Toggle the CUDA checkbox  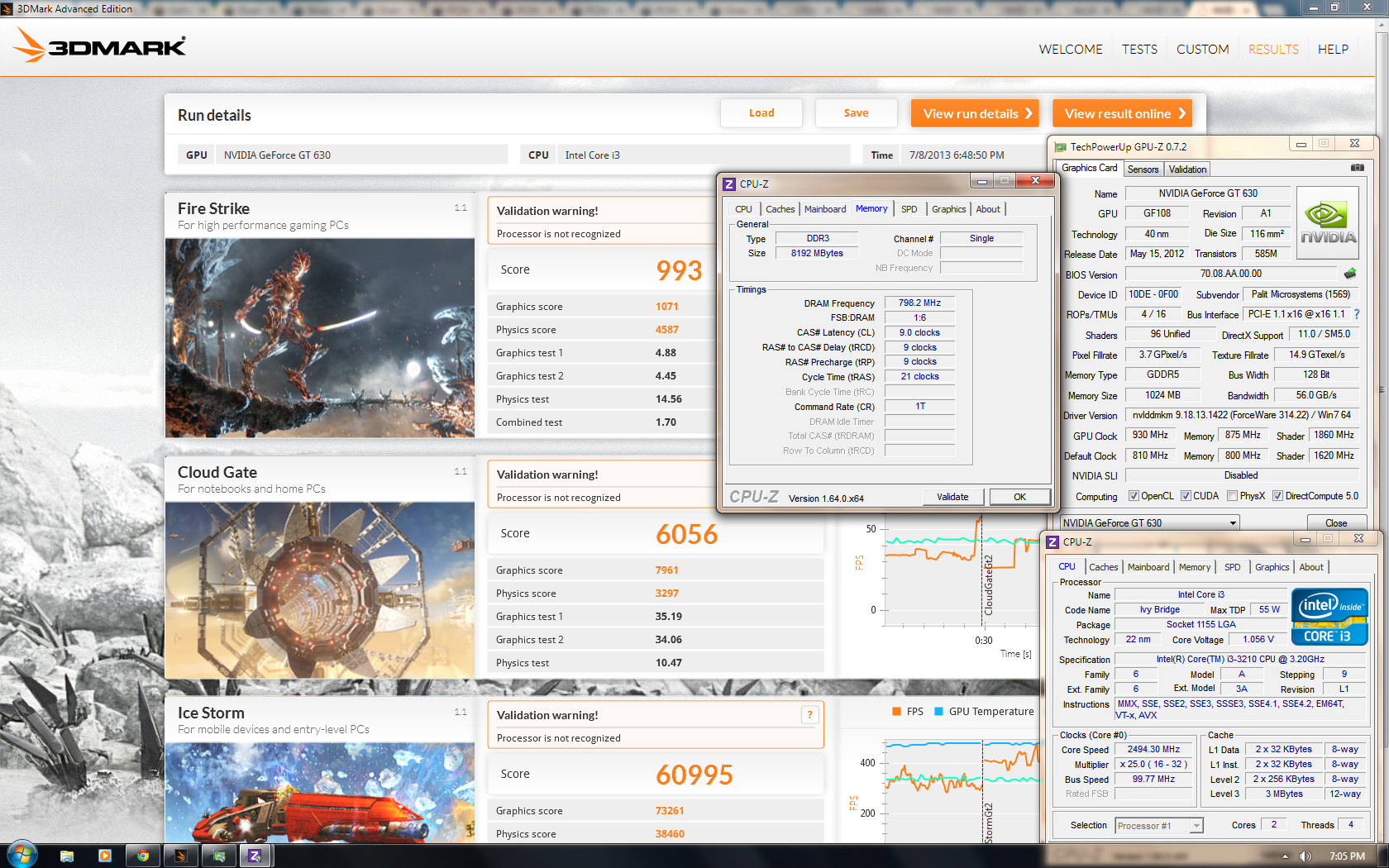[x=1186, y=496]
